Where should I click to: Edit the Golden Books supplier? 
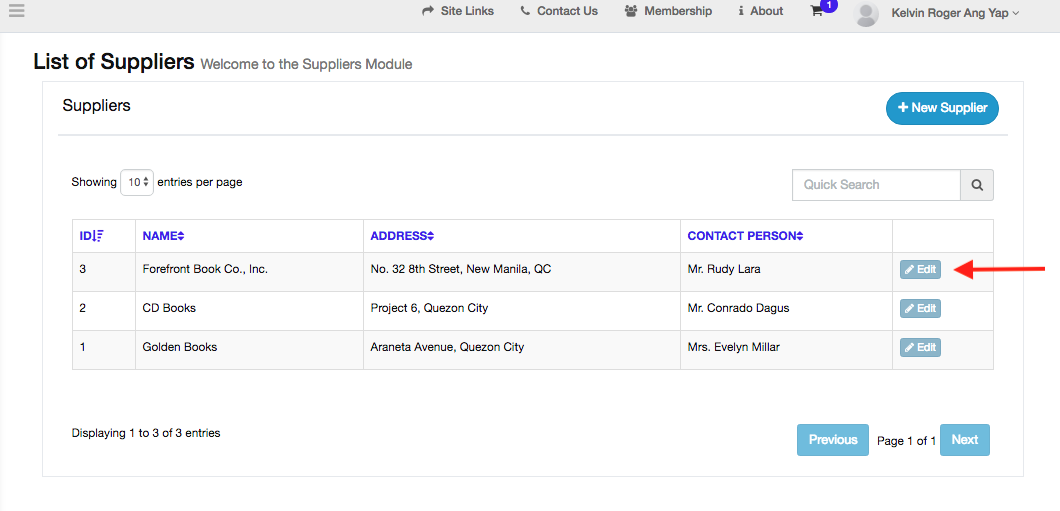tap(920, 348)
